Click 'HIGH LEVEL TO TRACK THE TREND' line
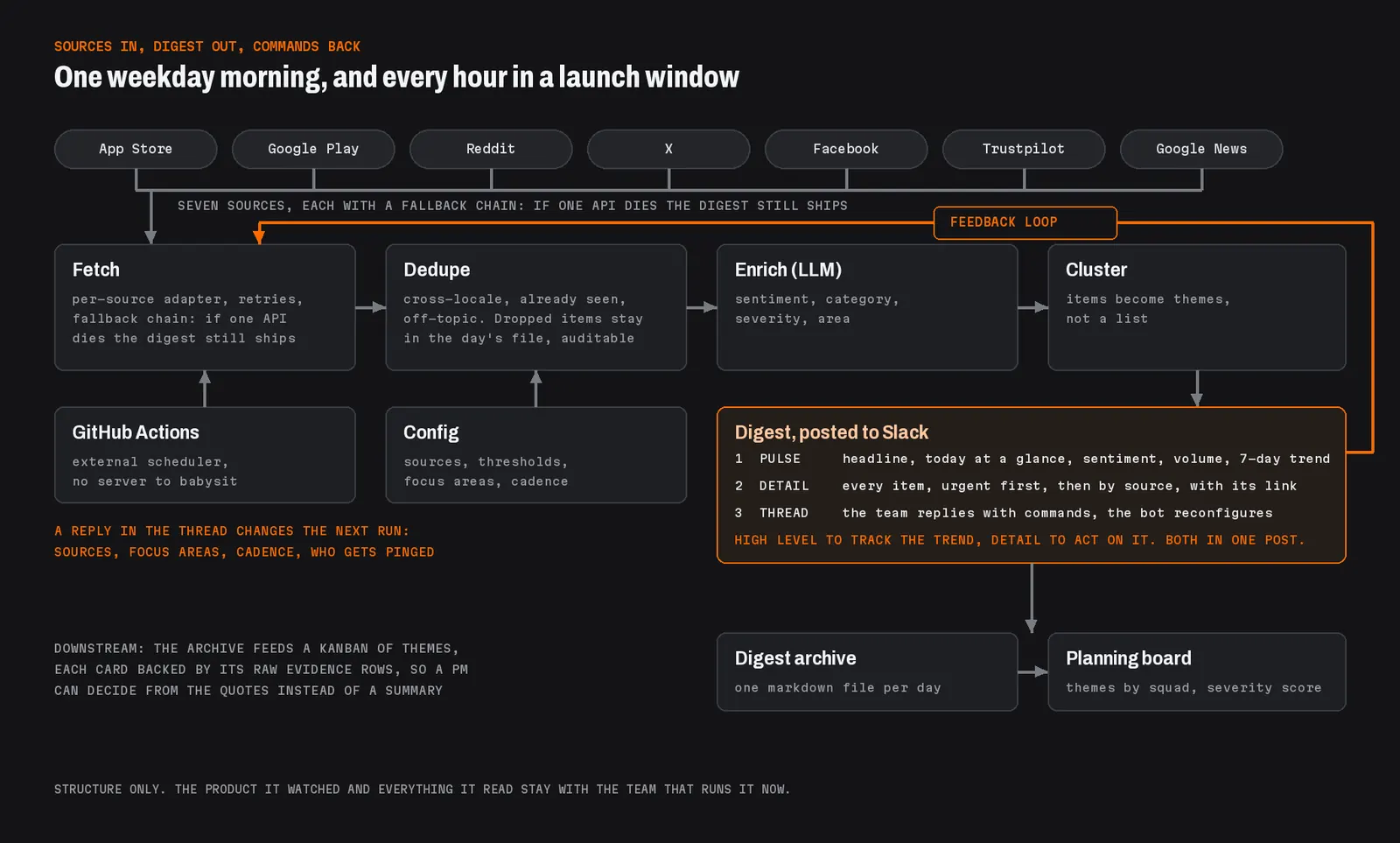The image size is (1400, 843). (1019, 540)
